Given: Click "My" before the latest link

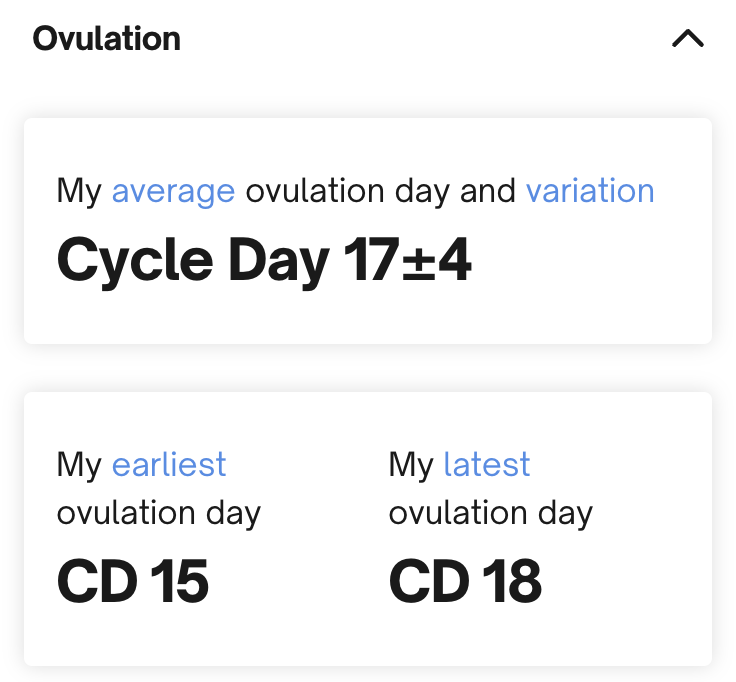Looking at the screenshot, I should click(411, 464).
